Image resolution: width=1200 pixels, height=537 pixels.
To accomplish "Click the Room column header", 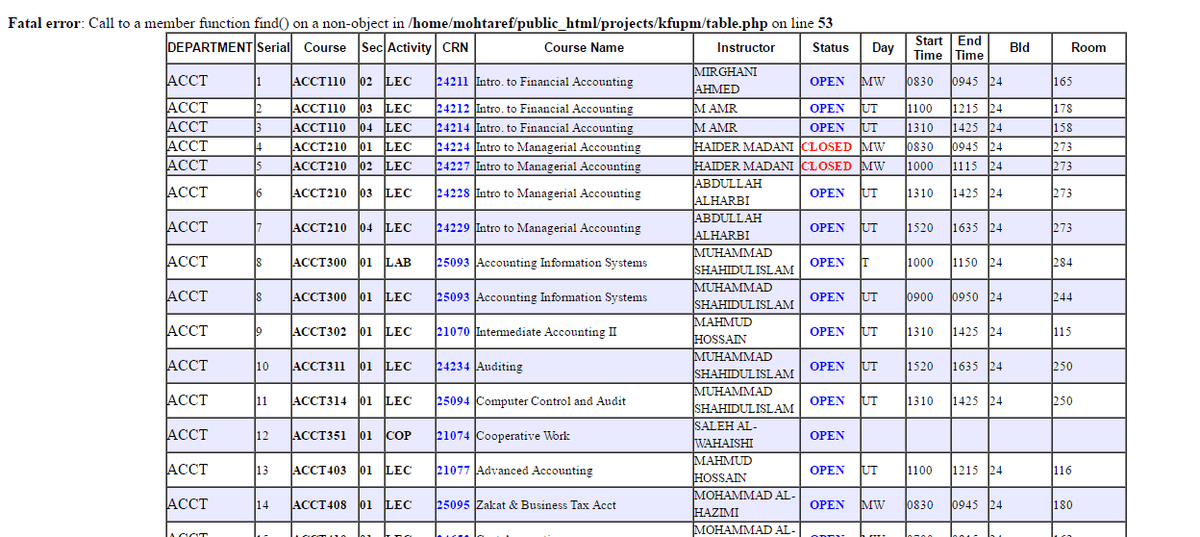I will (1088, 48).
